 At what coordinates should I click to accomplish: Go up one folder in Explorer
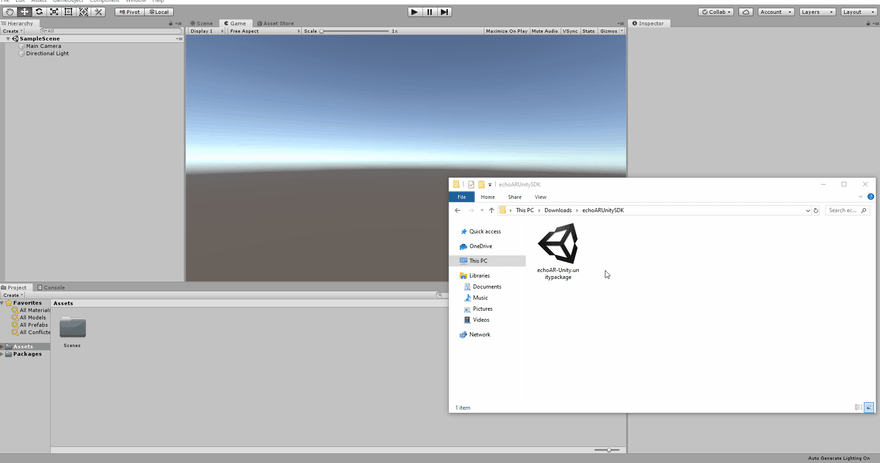click(x=491, y=210)
